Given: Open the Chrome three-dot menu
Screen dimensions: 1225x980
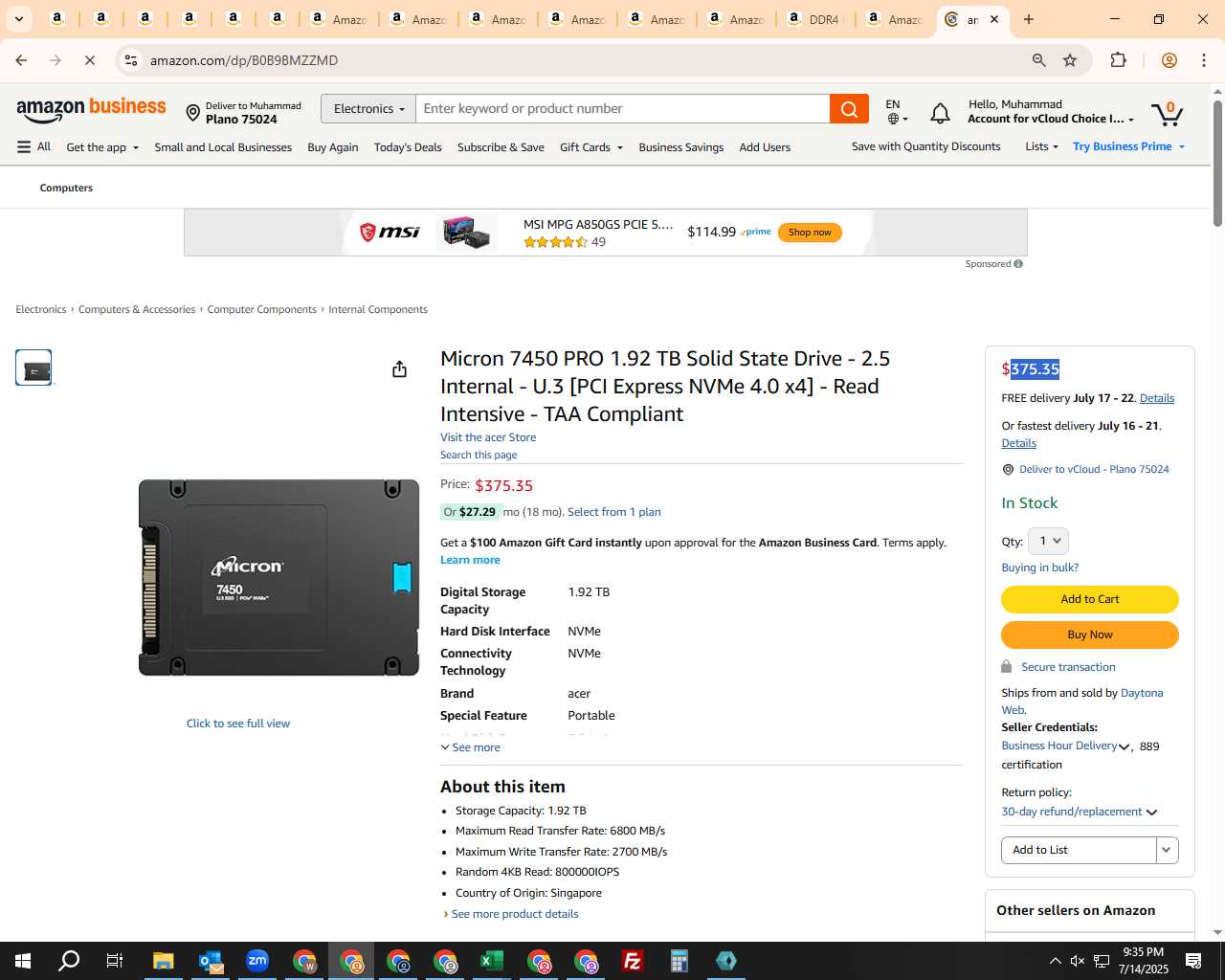Looking at the screenshot, I should coord(1204,60).
